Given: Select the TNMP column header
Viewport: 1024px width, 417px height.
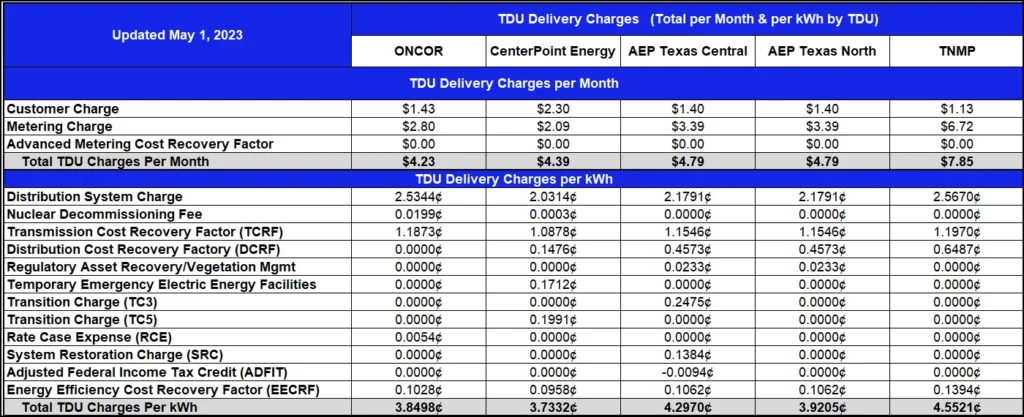Looking at the screenshot, I should coord(954,51).
